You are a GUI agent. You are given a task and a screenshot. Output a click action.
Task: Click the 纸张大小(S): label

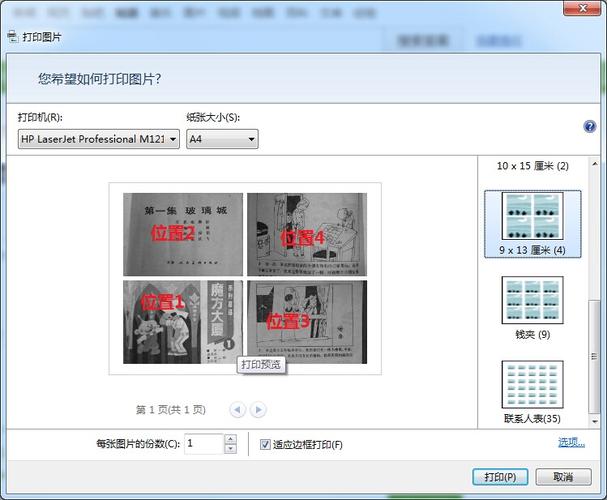213,117
